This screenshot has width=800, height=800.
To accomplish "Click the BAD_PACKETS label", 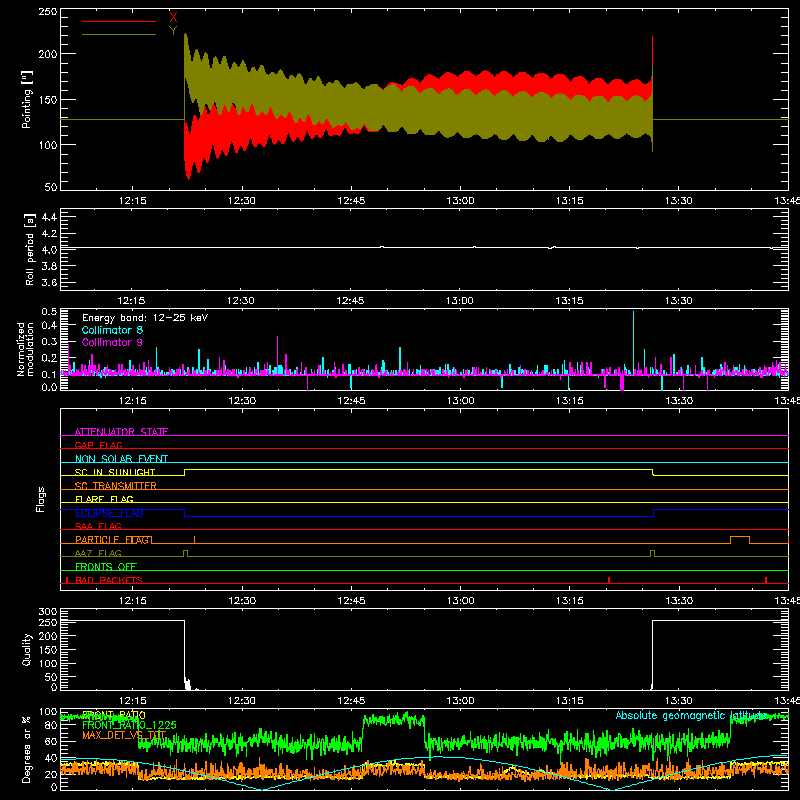I will pos(109,580).
